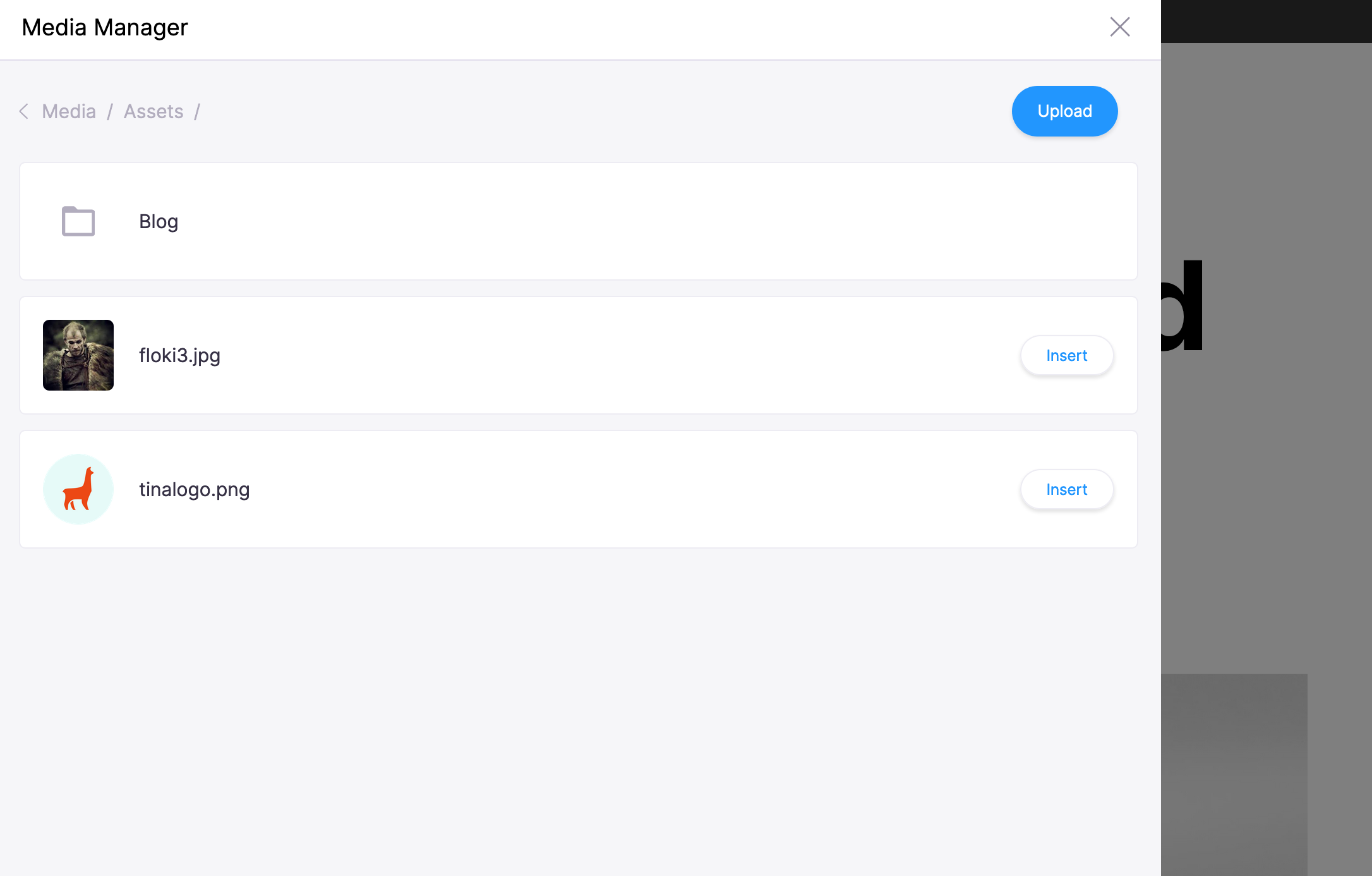Insert the tinalogo.png image

tap(1066, 489)
